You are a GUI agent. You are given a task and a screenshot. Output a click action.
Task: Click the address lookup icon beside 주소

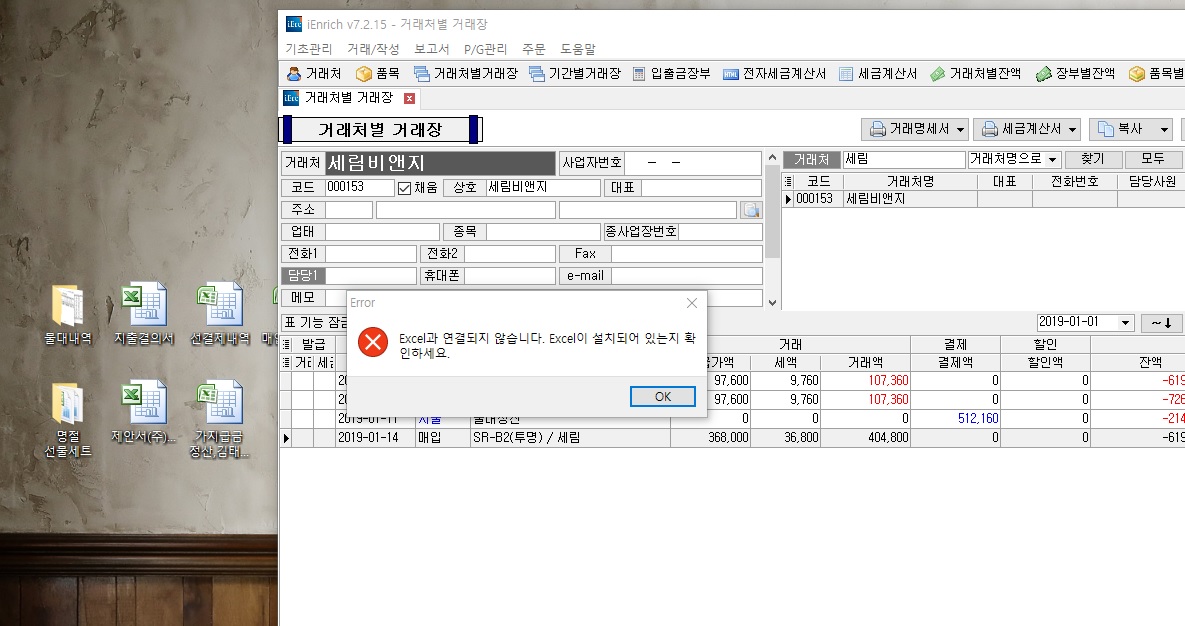point(751,210)
